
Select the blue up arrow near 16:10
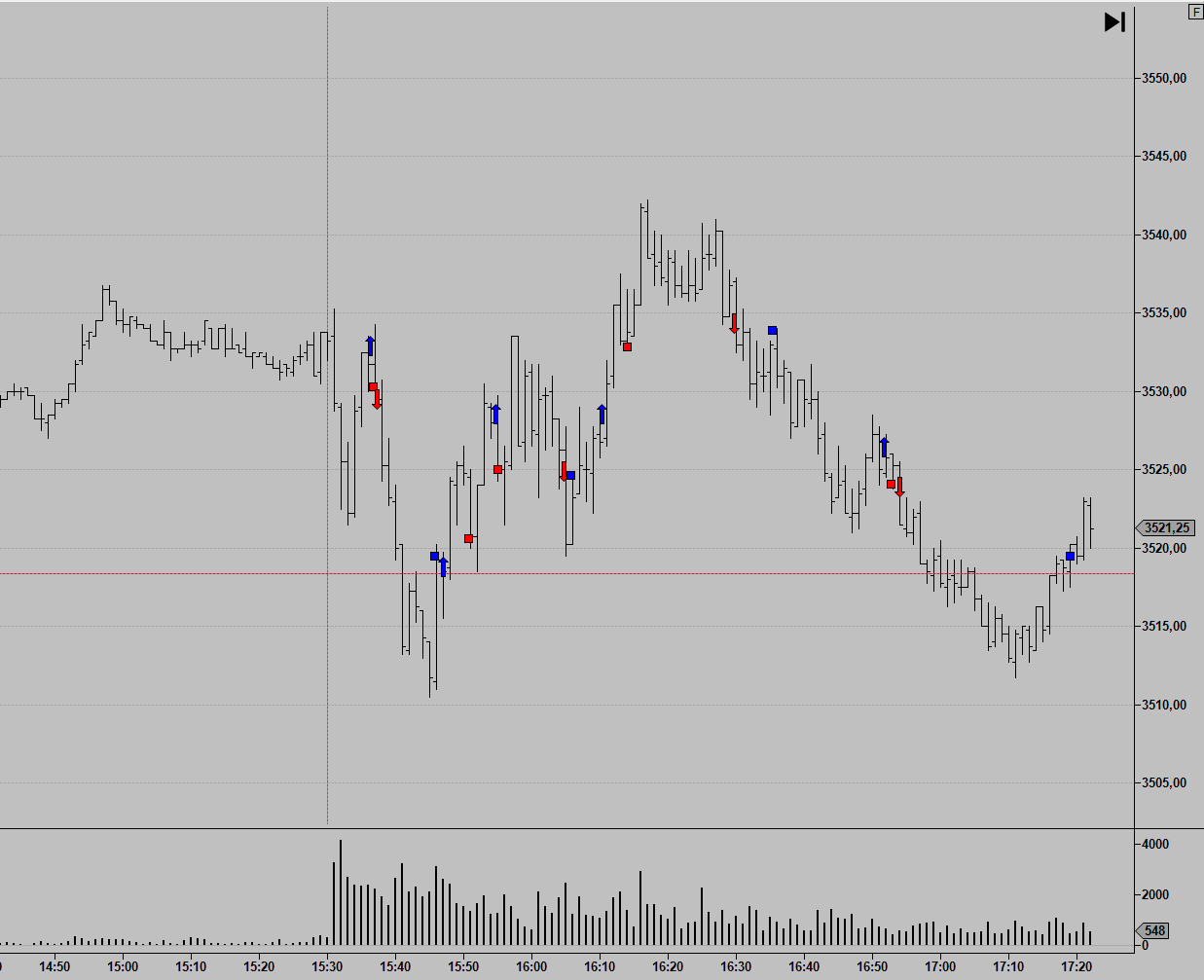pos(602,415)
